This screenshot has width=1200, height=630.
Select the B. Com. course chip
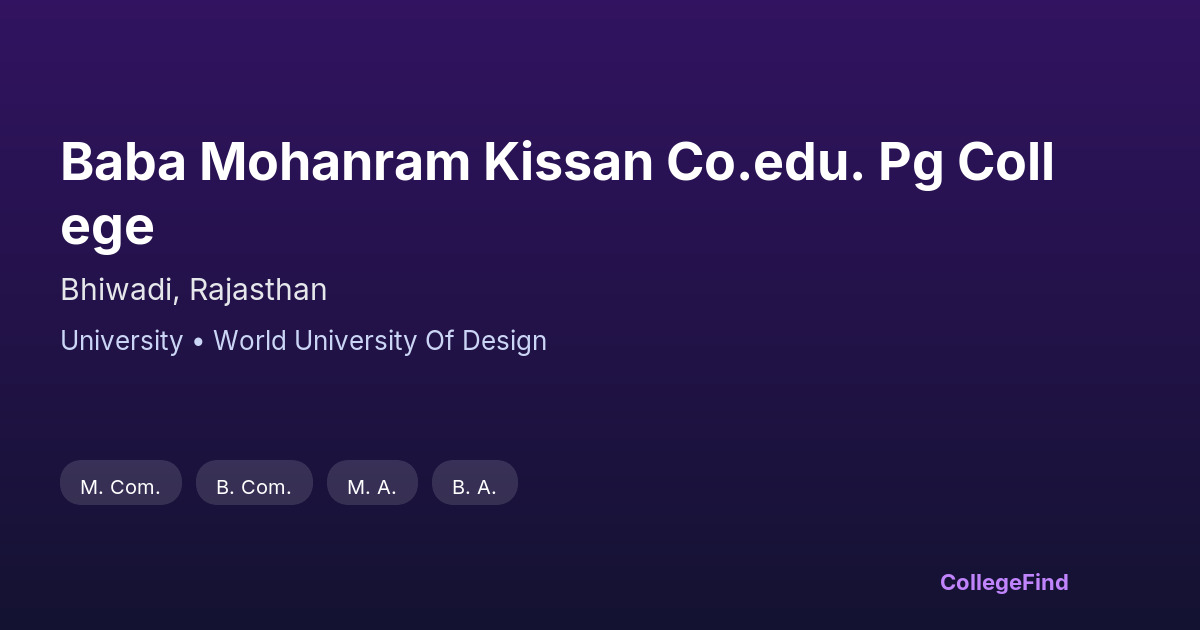tap(254, 487)
